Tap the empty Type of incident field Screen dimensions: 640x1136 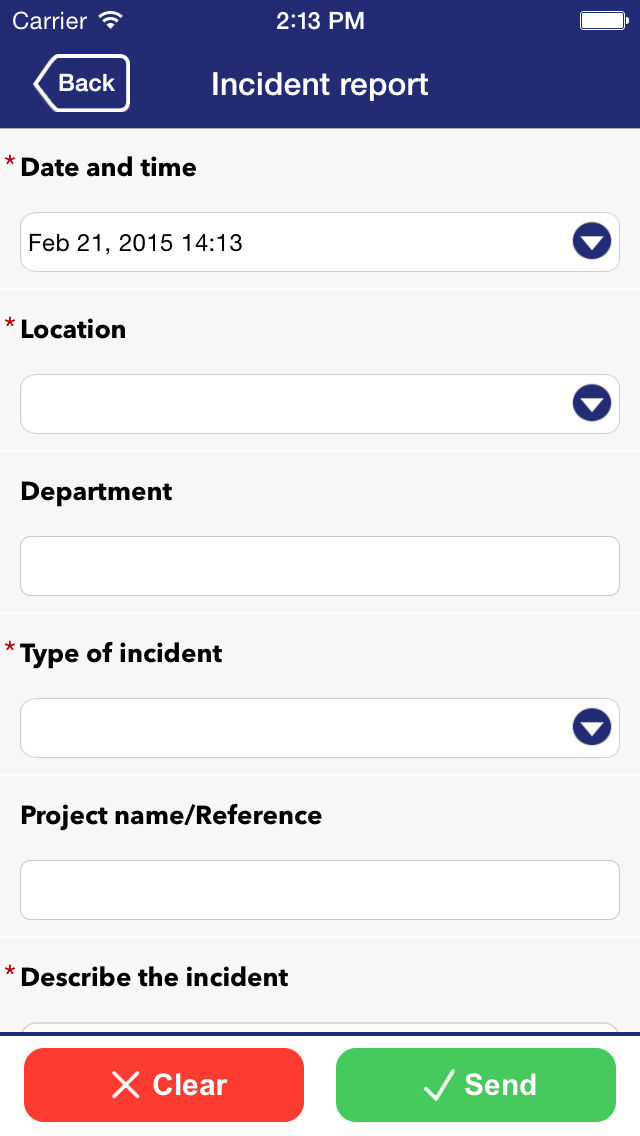coord(320,727)
